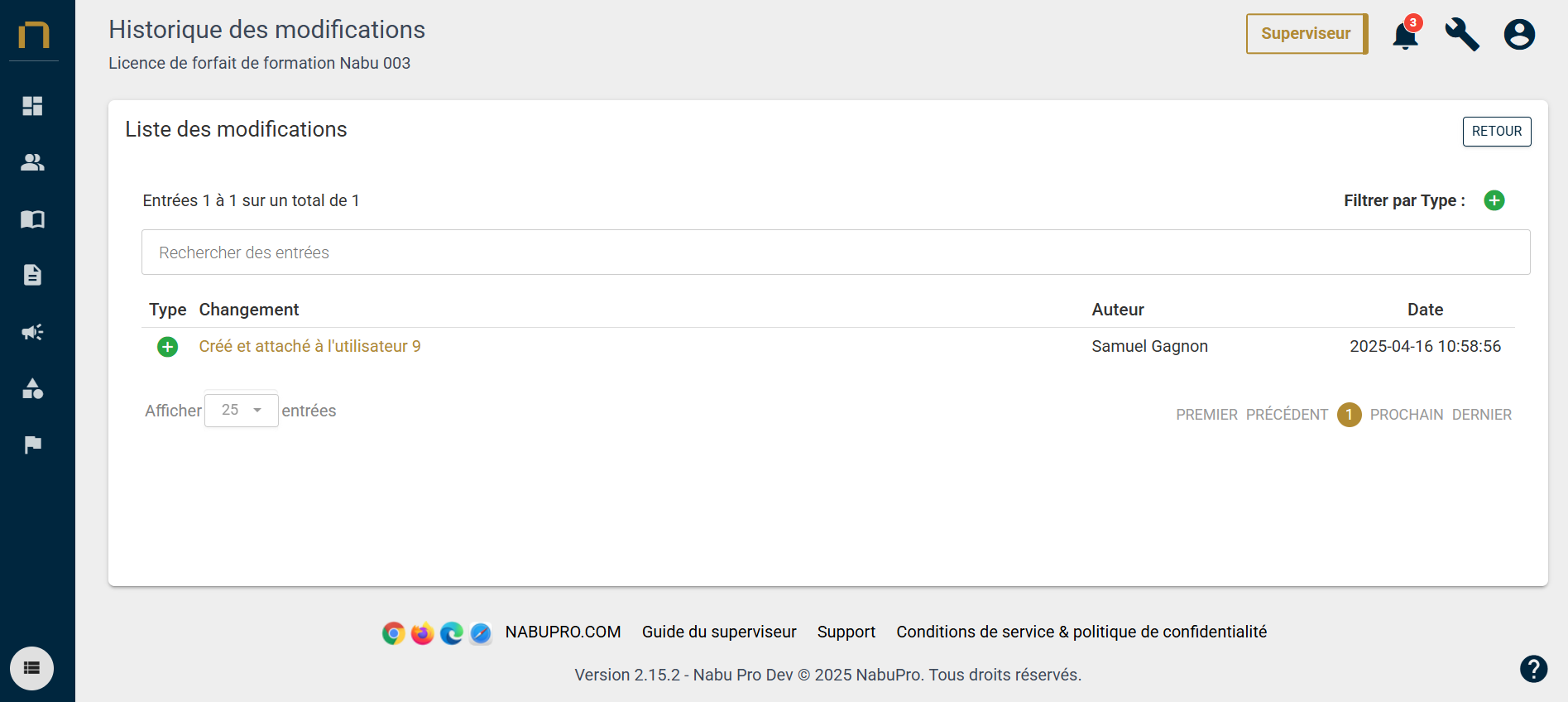
Task: Sort by the Auteur column header
Action: [1118, 310]
